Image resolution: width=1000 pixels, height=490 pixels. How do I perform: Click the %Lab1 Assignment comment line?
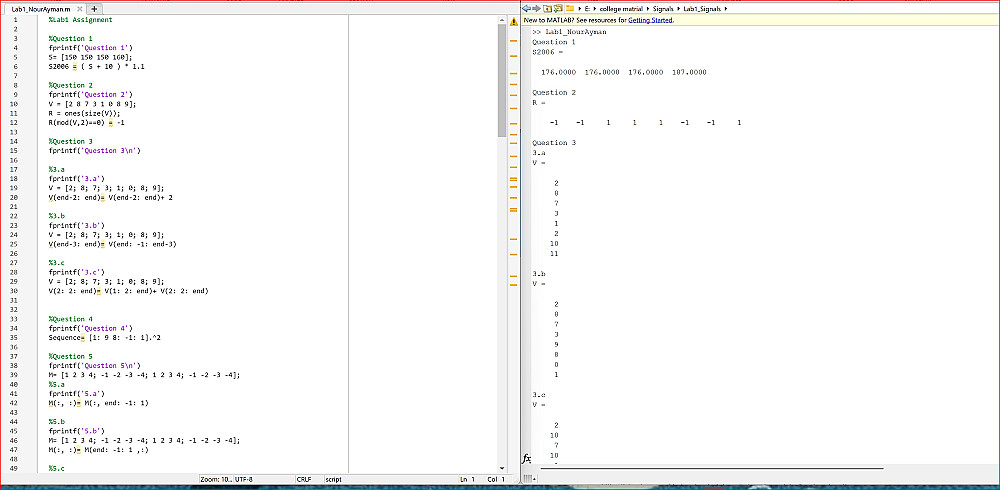(x=80, y=20)
